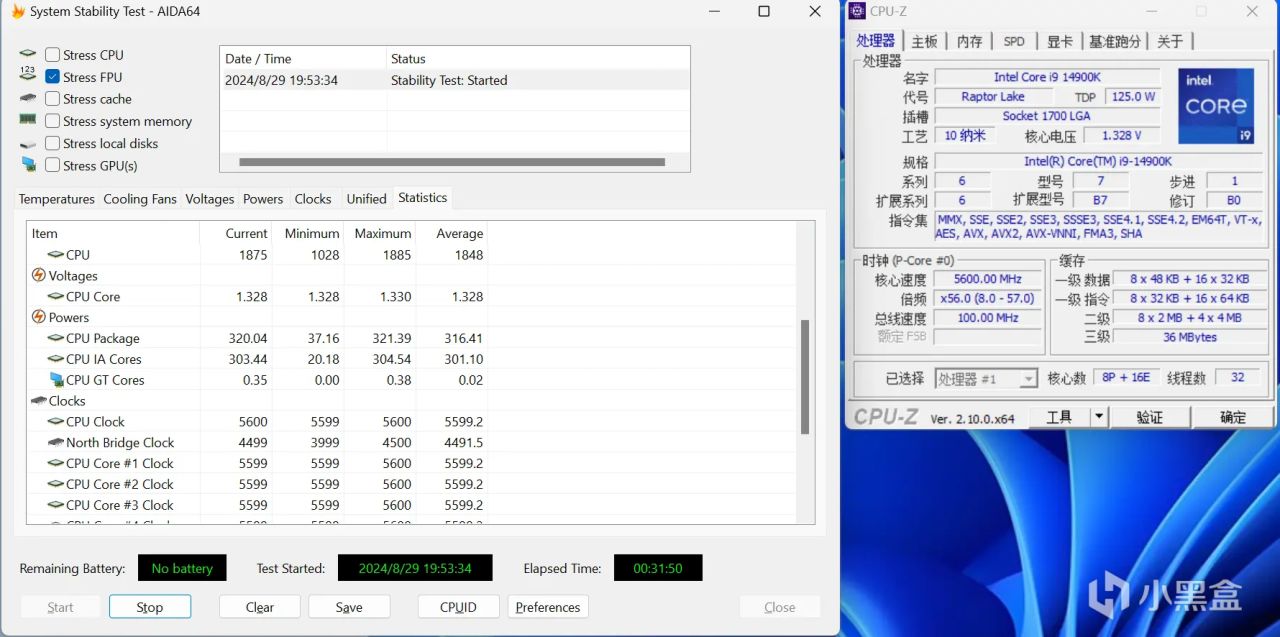Click the 工具 button in CPU-Z

click(x=1058, y=417)
